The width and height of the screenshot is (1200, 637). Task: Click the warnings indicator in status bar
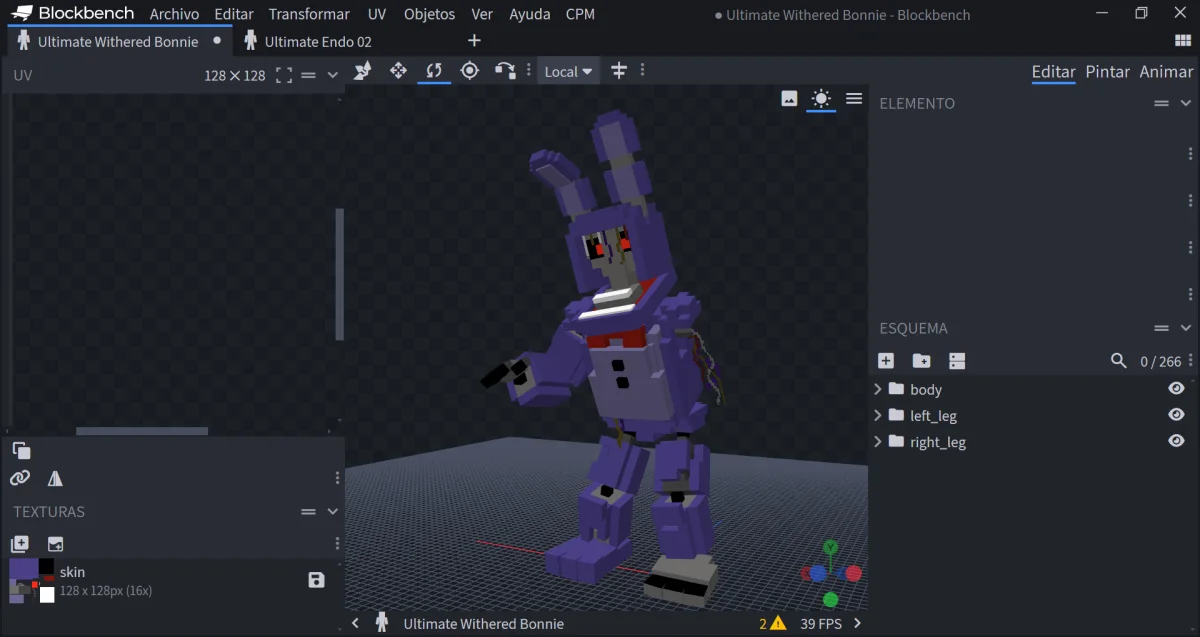(x=772, y=623)
